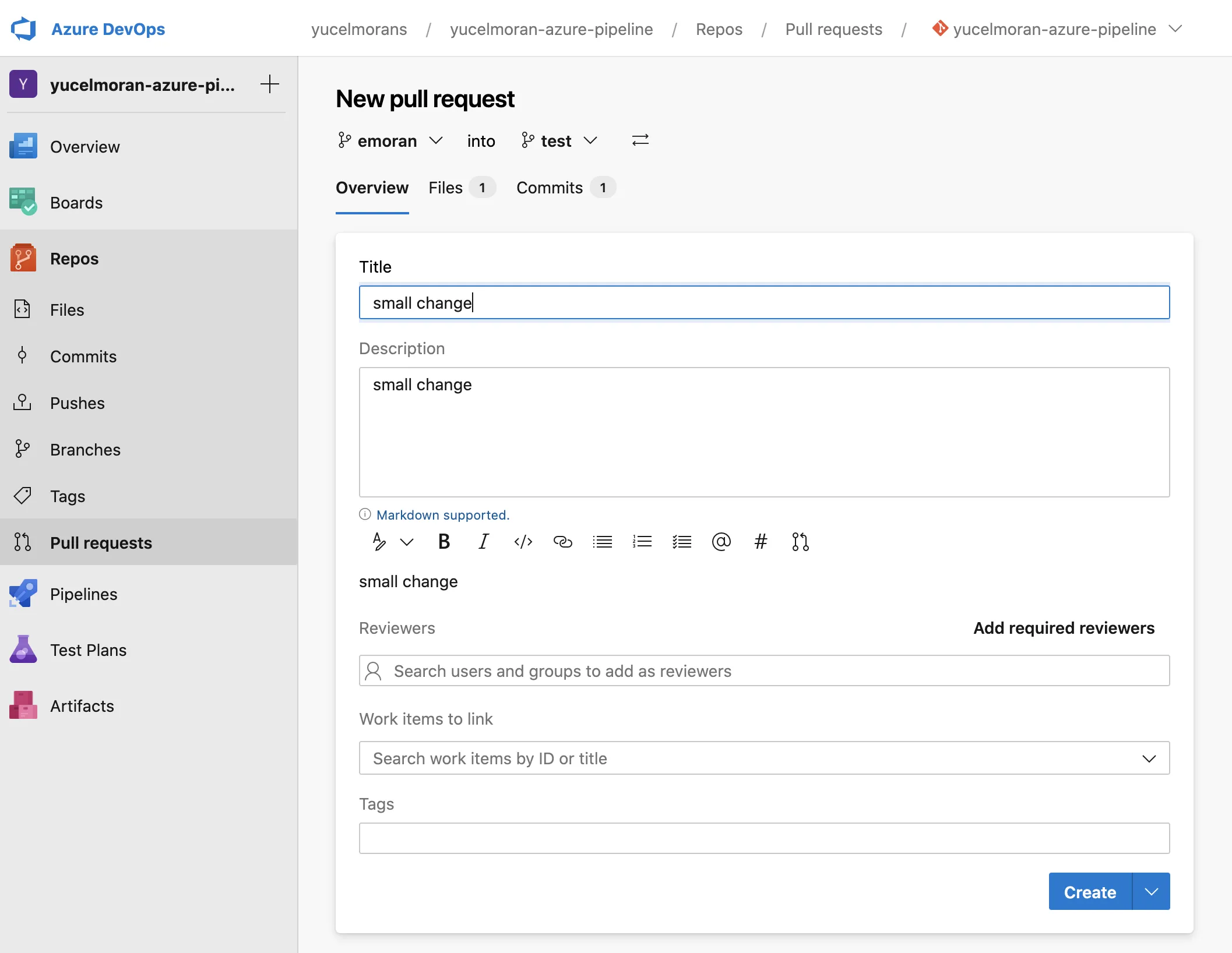The width and height of the screenshot is (1232, 953).
Task: Open the Repos section icon
Action: [23, 258]
